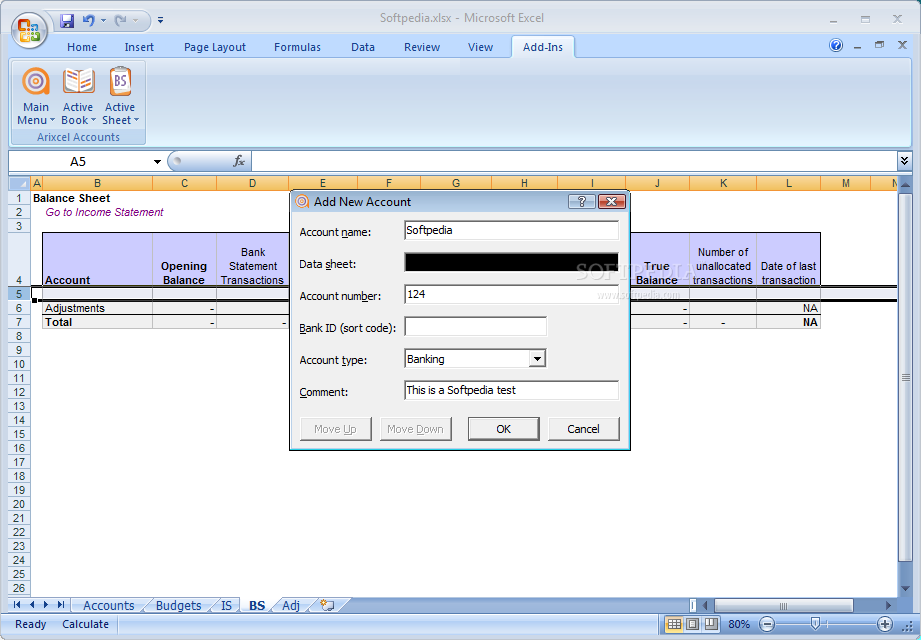Image resolution: width=921 pixels, height=640 pixels.
Task: Zoom in with the plus button
Action: pos(885,624)
